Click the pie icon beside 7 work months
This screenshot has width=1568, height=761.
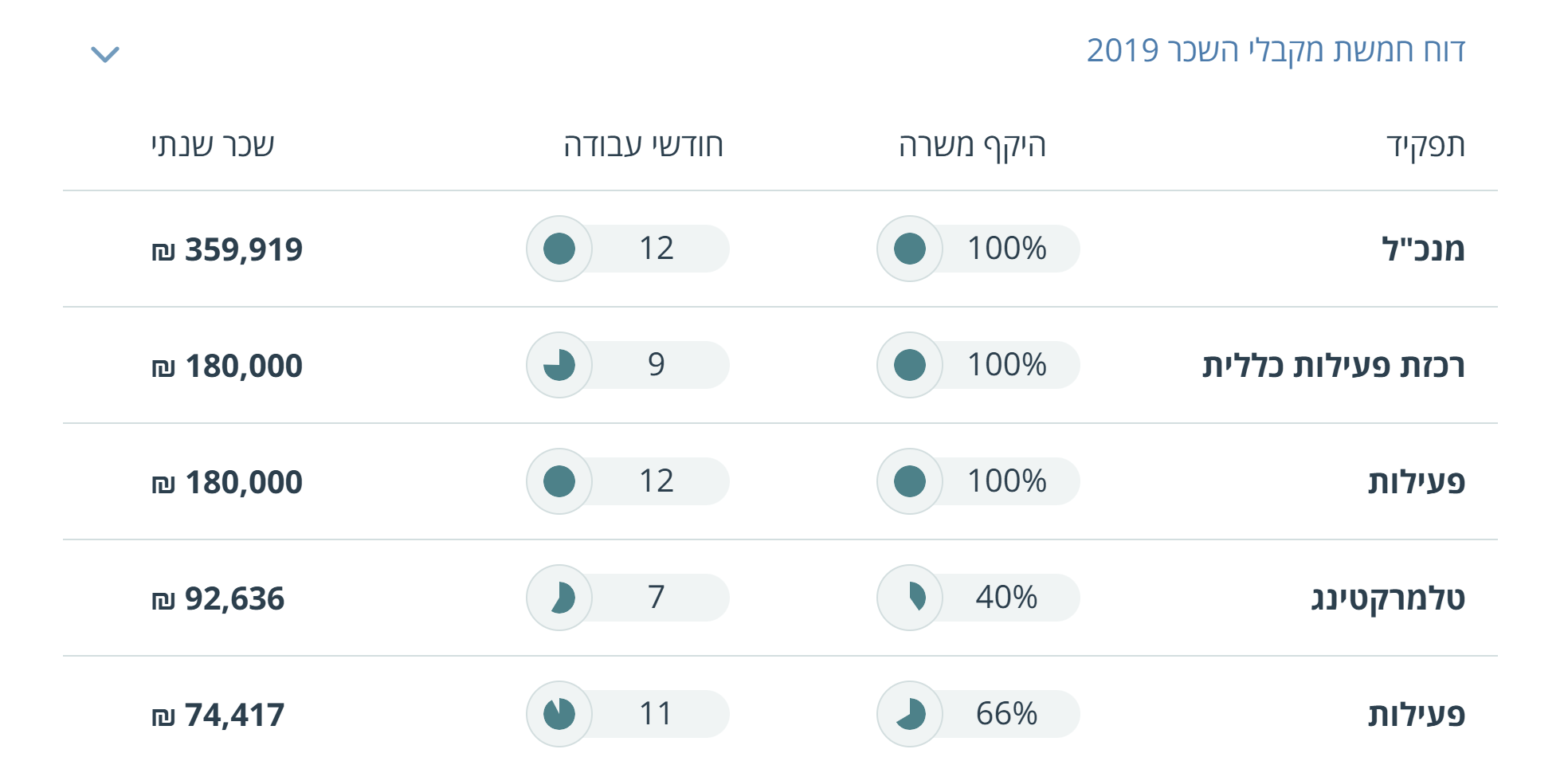pos(559,598)
